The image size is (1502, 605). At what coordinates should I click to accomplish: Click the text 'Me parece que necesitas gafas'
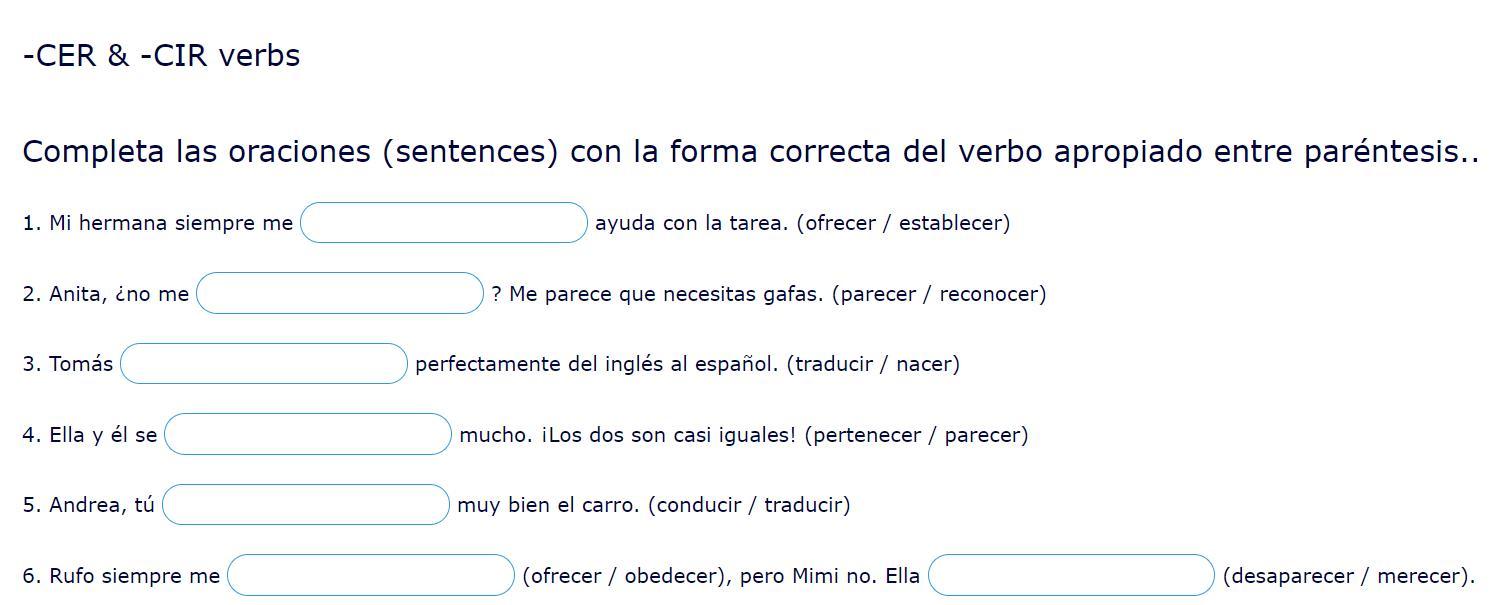click(x=667, y=294)
